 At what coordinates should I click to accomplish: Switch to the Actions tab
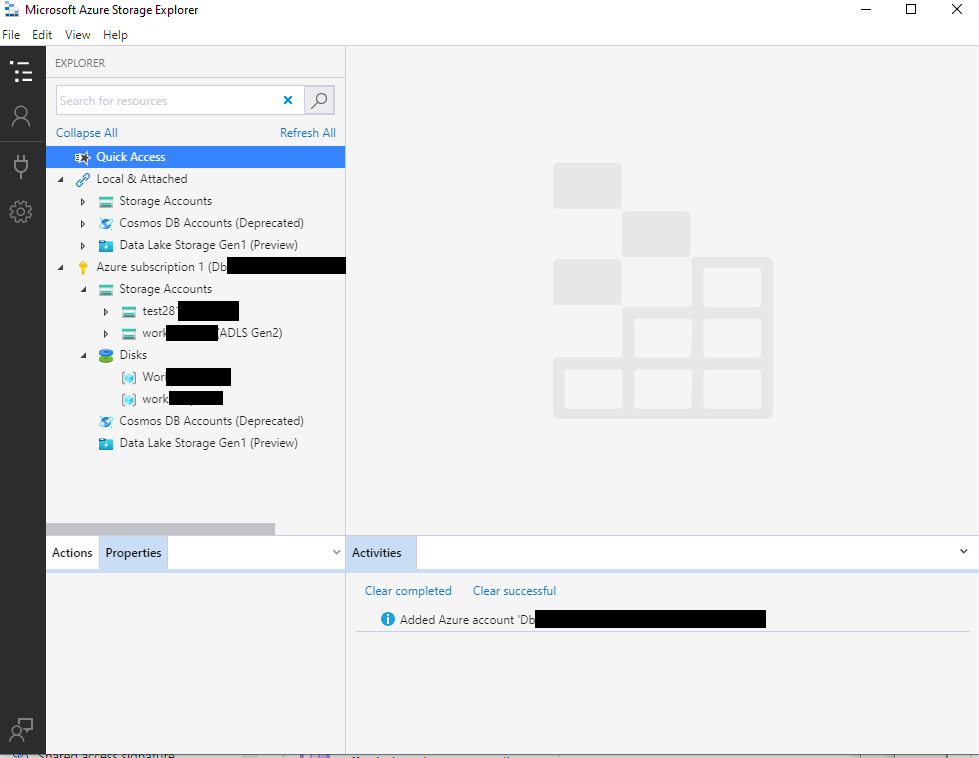click(72, 553)
